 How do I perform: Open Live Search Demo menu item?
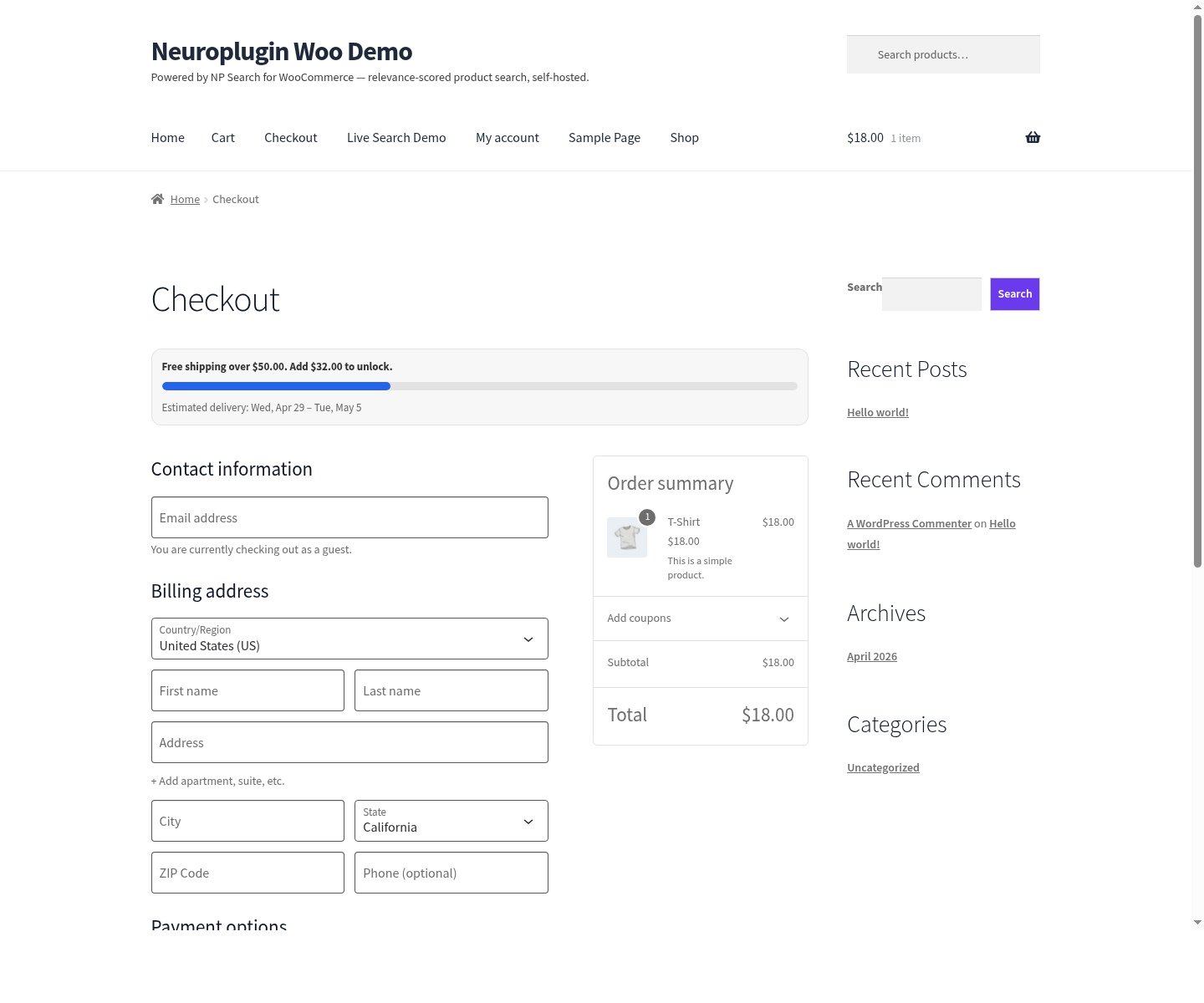point(396,138)
